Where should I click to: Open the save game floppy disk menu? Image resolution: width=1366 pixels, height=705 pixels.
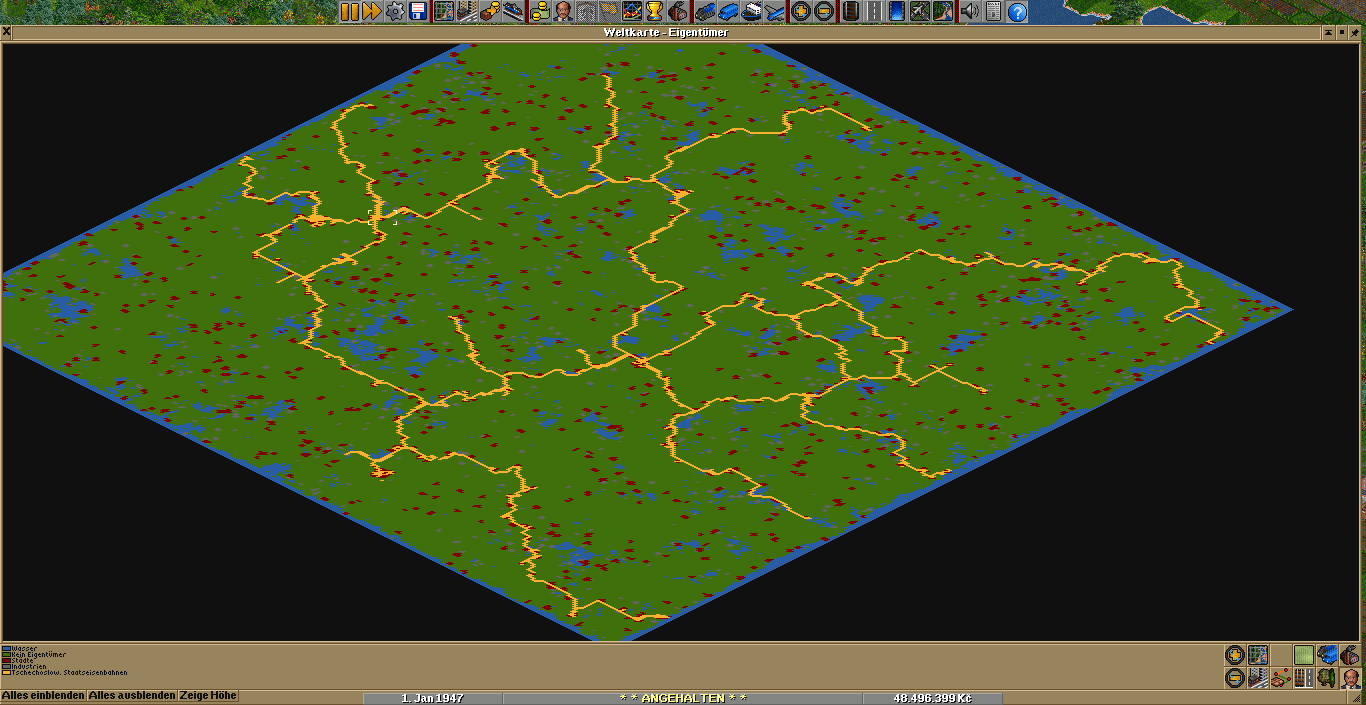coord(418,12)
